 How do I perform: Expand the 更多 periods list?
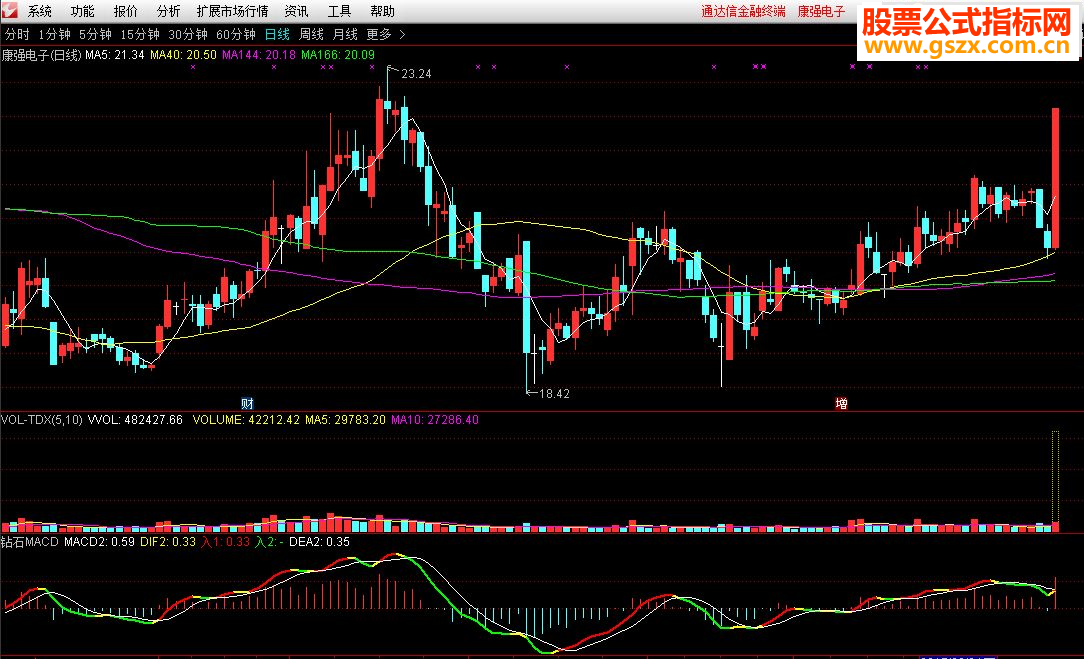(379, 35)
